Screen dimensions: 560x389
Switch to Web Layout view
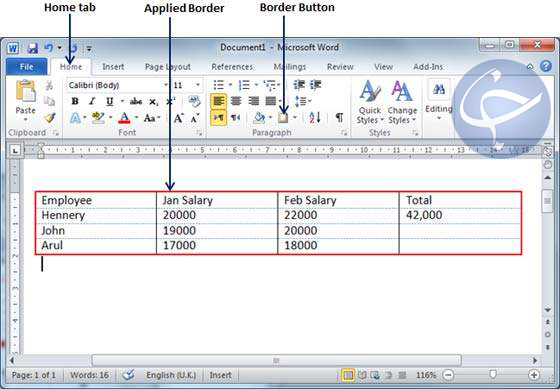375,375
